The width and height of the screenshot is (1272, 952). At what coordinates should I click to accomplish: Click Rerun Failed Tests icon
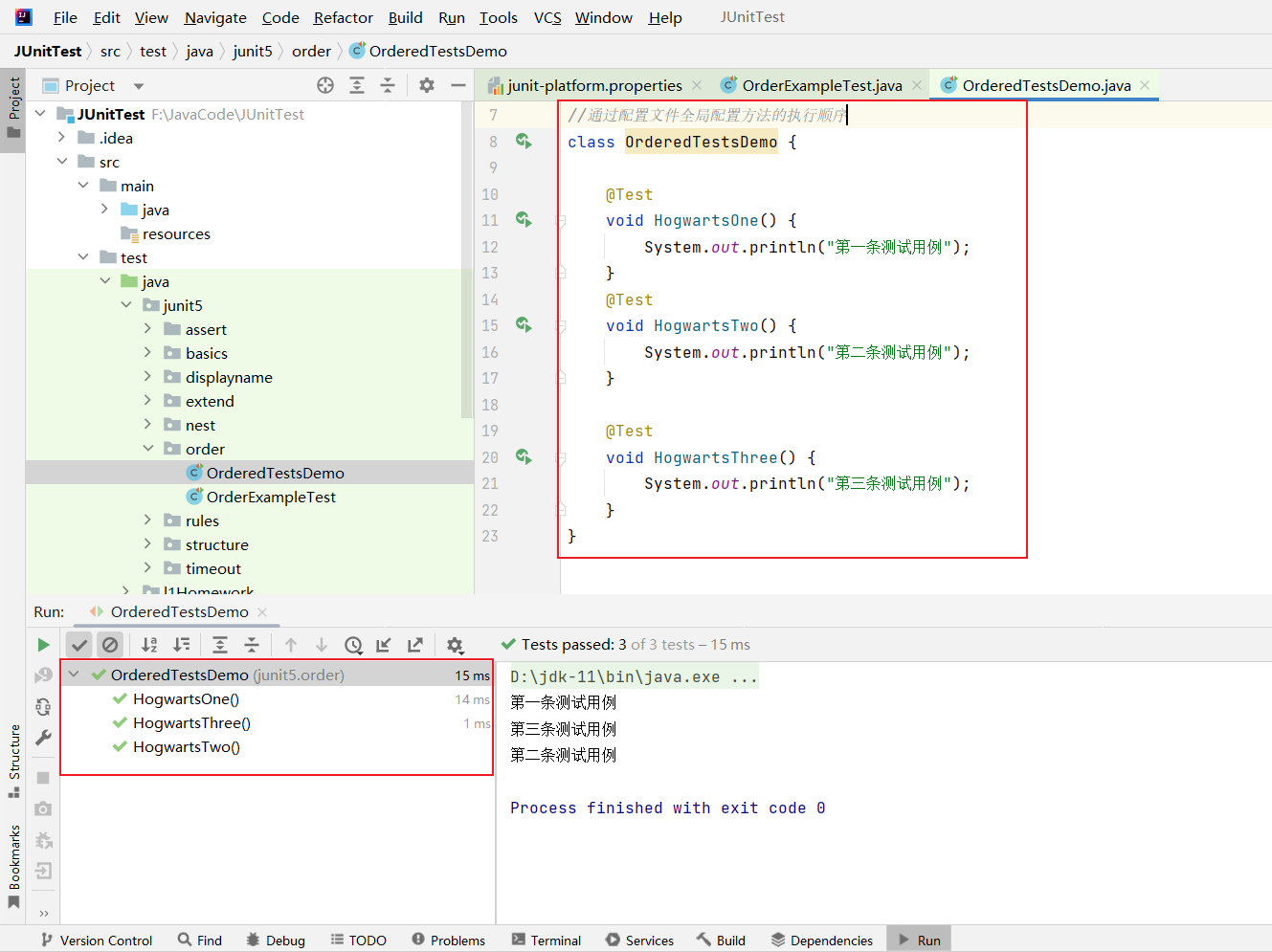pyautogui.click(x=43, y=675)
